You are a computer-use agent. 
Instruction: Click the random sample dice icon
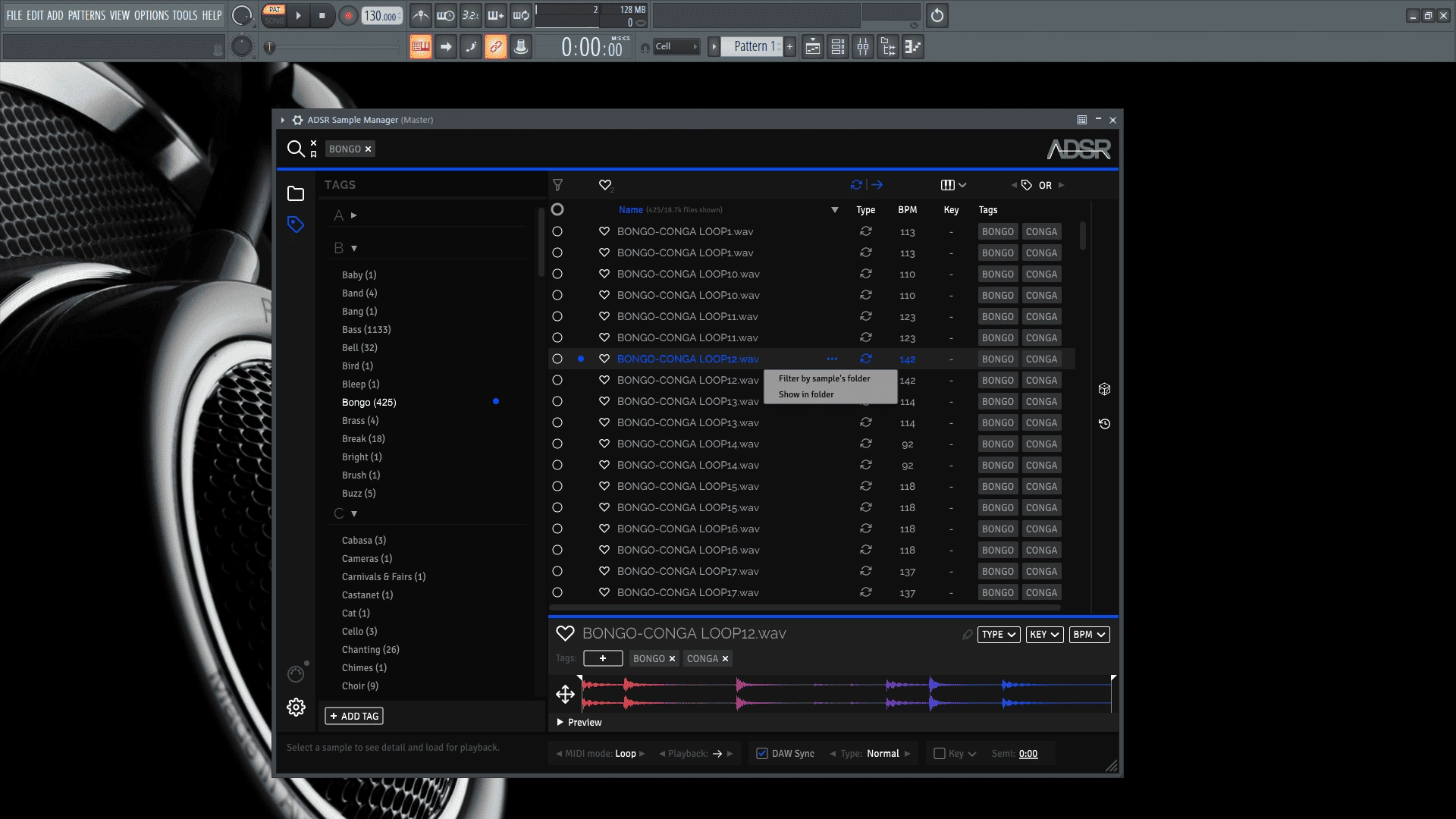pos(1105,389)
